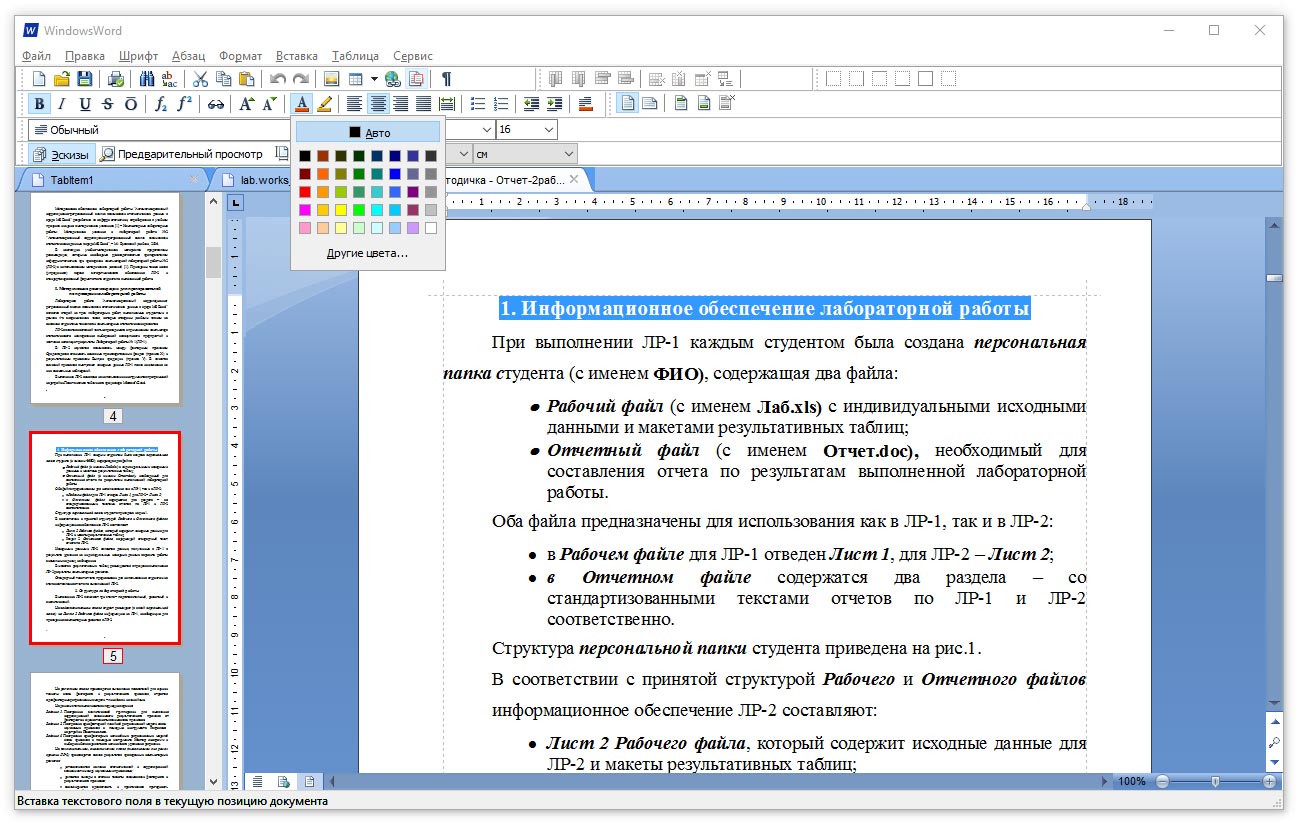Open the Абзац menu
The width and height of the screenshot is (1300, 825).
189,56
